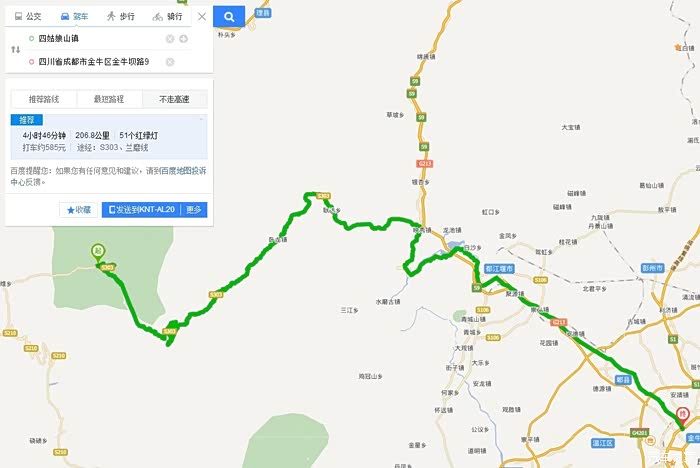700x468 pixels.
Task: Switch to 公交 transit tab
Action: 28,17
